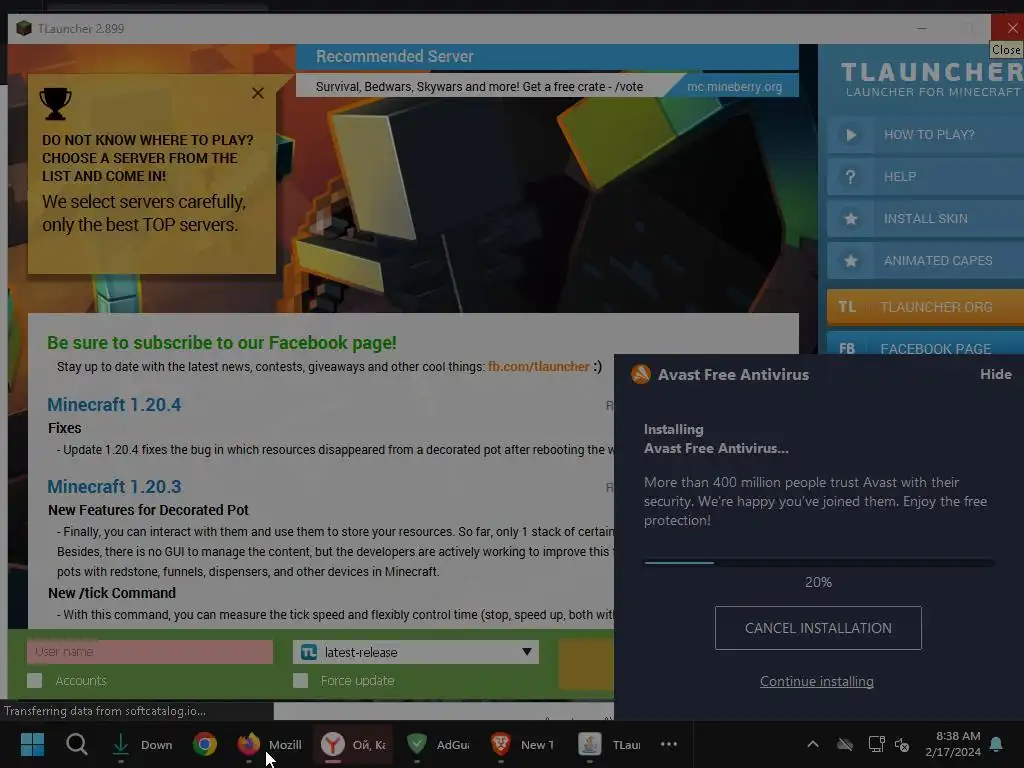Click the Cancel Installation button
This screenshot has height=768, width=1024.
click(818, 628)
